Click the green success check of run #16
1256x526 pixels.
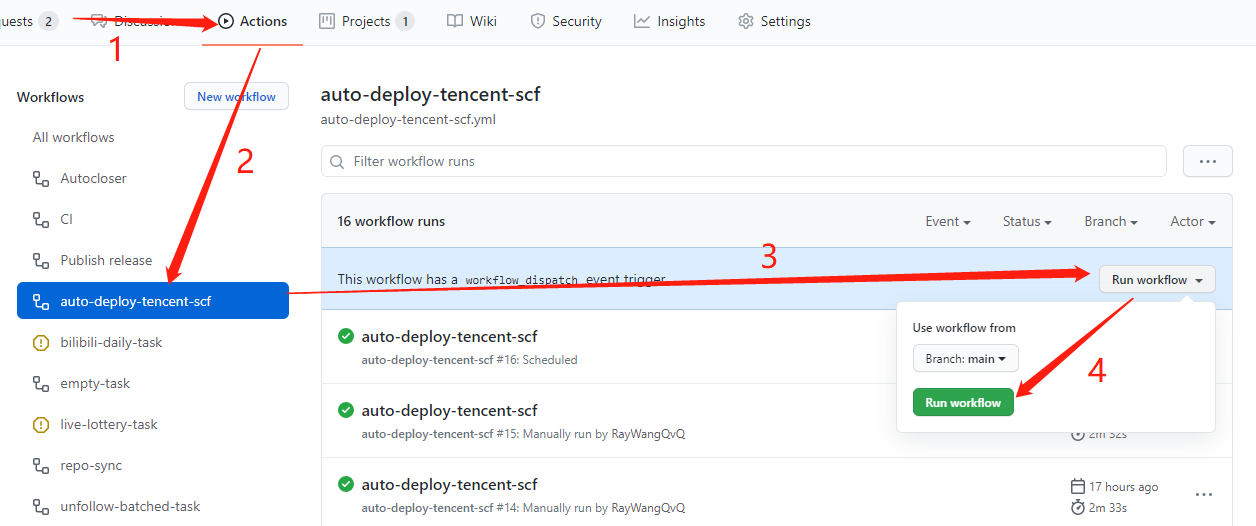pyautogui.click(x=346, y=336)
